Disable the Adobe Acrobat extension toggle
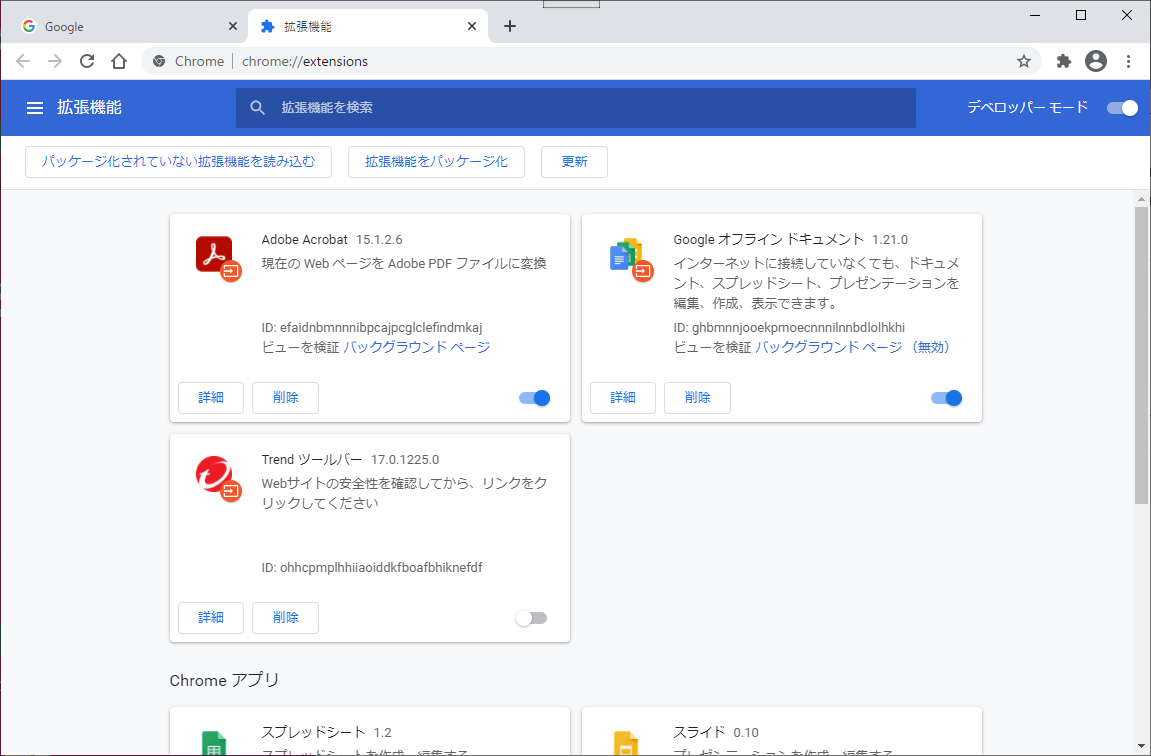This screenshot has width=1151, height=756. pyautogui.click(x=535, y=398)
